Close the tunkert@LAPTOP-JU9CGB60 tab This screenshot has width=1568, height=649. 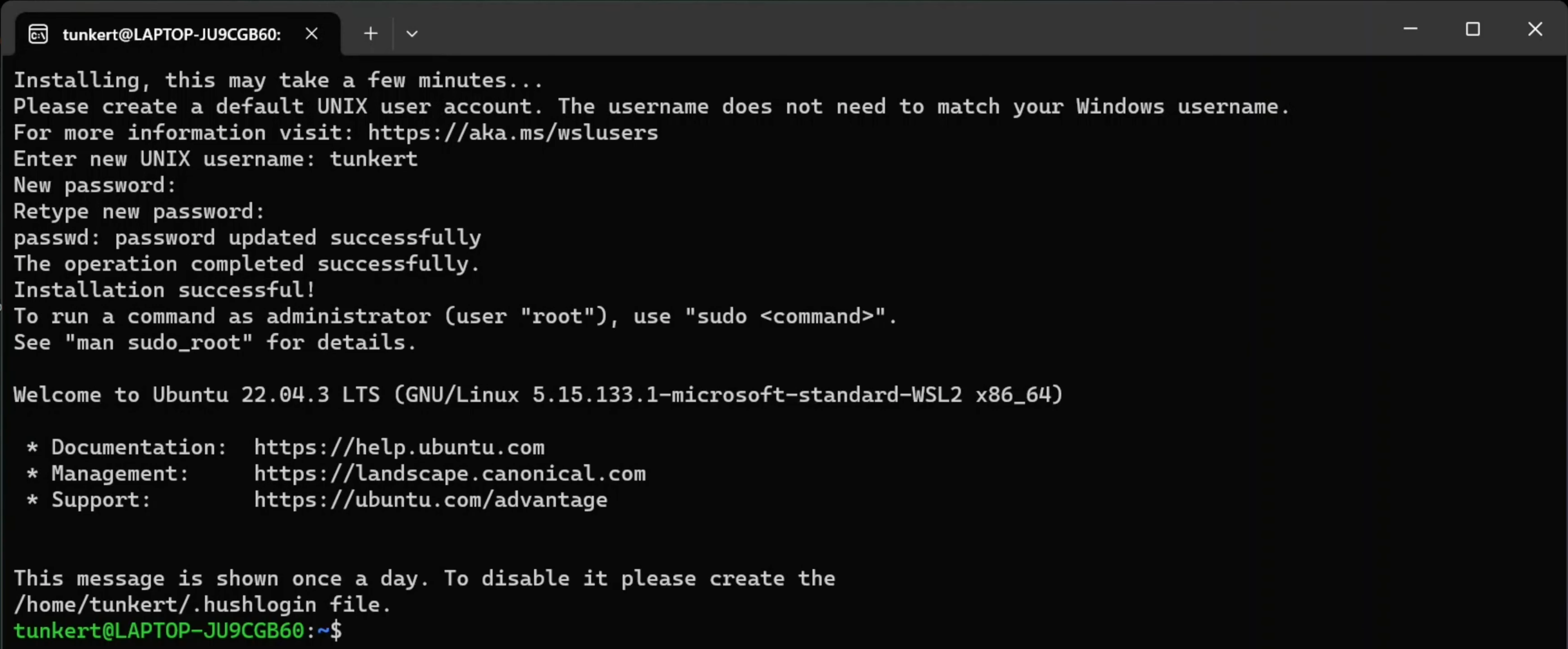[312, 34]
